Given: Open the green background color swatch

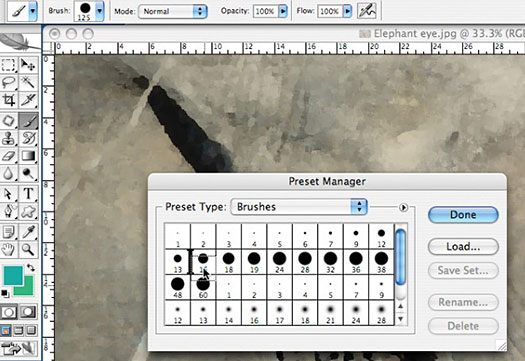Looking at the screenshot, I should tap(29, 290).
